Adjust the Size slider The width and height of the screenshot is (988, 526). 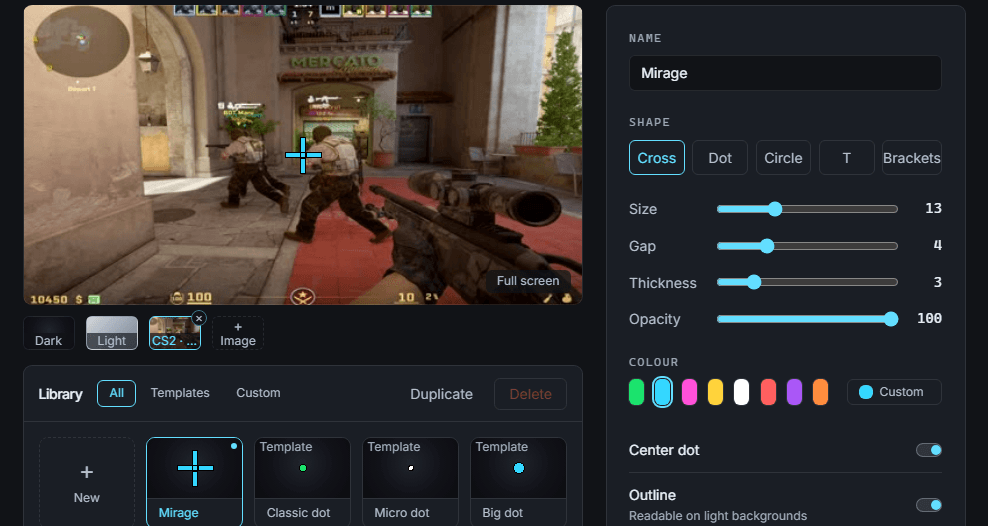point(807,209)
